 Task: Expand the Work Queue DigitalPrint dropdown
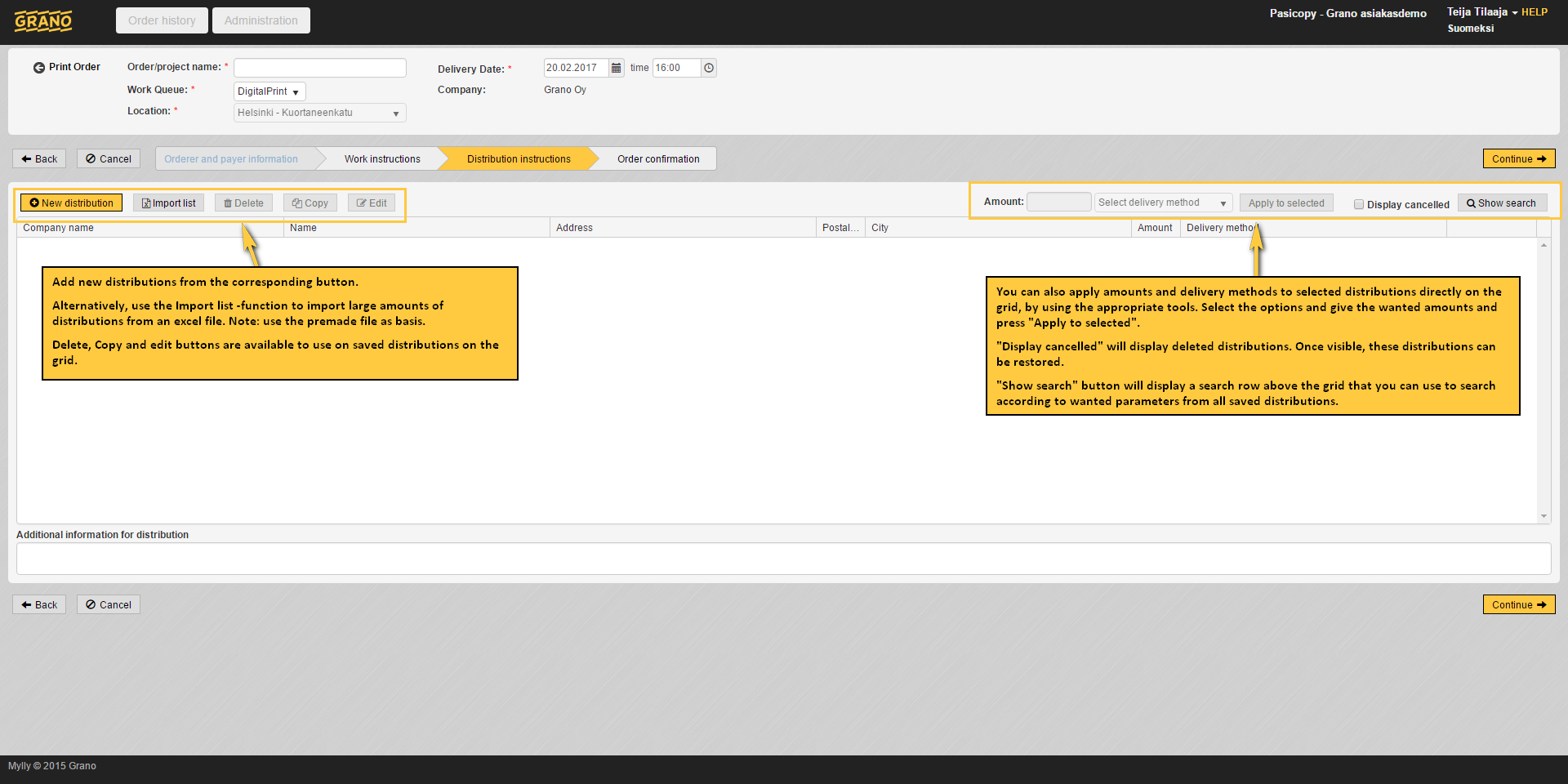tap(269, 91)
